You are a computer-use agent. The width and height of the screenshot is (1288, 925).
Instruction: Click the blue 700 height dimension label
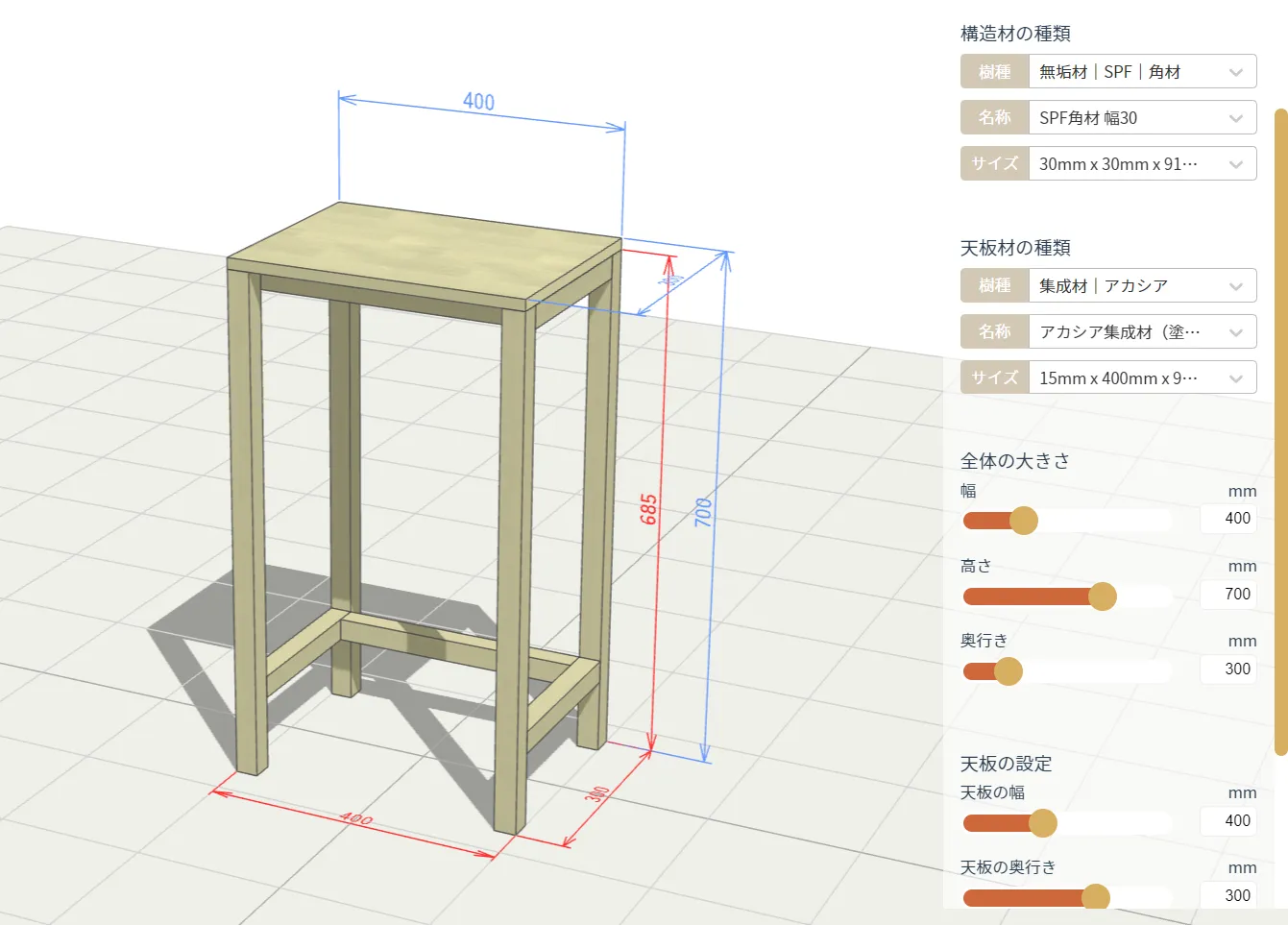704,511
